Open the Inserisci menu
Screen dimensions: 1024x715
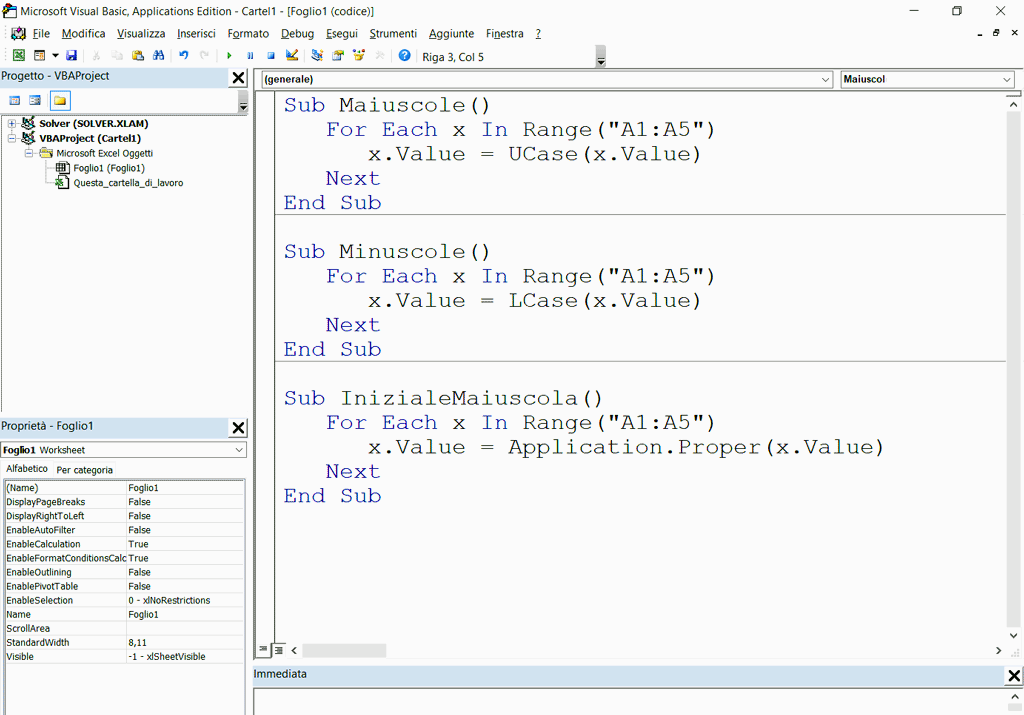[x=196, y=33]
